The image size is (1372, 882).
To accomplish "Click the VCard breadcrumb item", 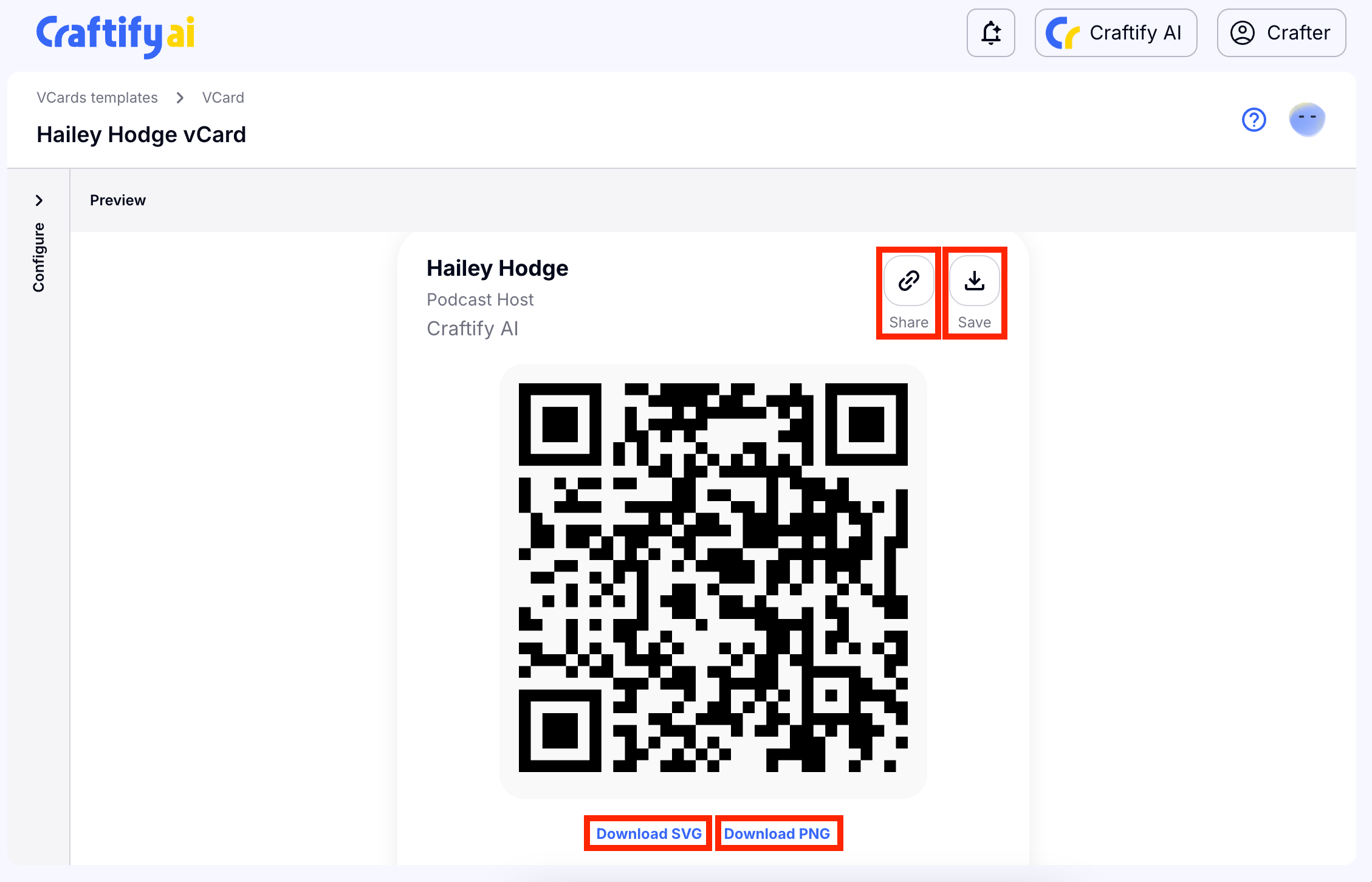I will point(223,98).
